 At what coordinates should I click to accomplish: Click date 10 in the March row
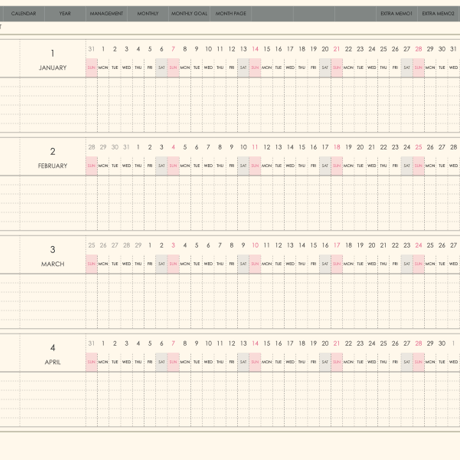coord(255,245)
